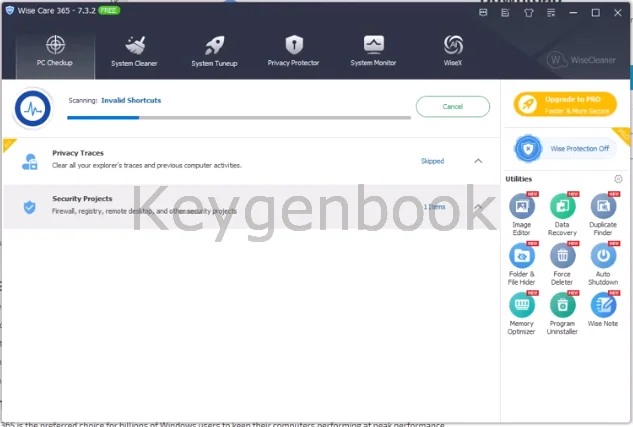Open the skin theme shirt icon

click(x=530, y=13)
